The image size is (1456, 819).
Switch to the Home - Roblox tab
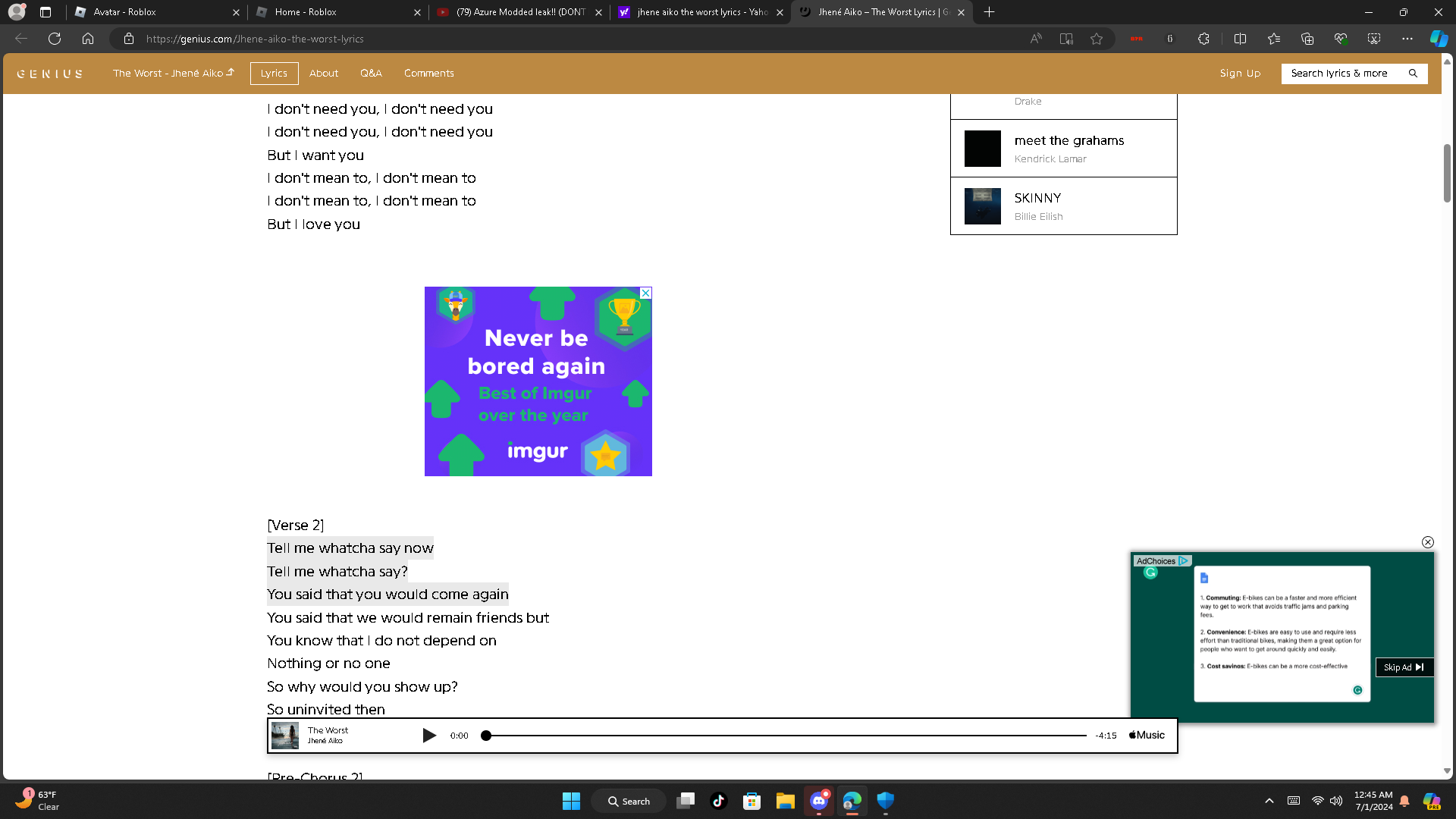coord(339,12)
